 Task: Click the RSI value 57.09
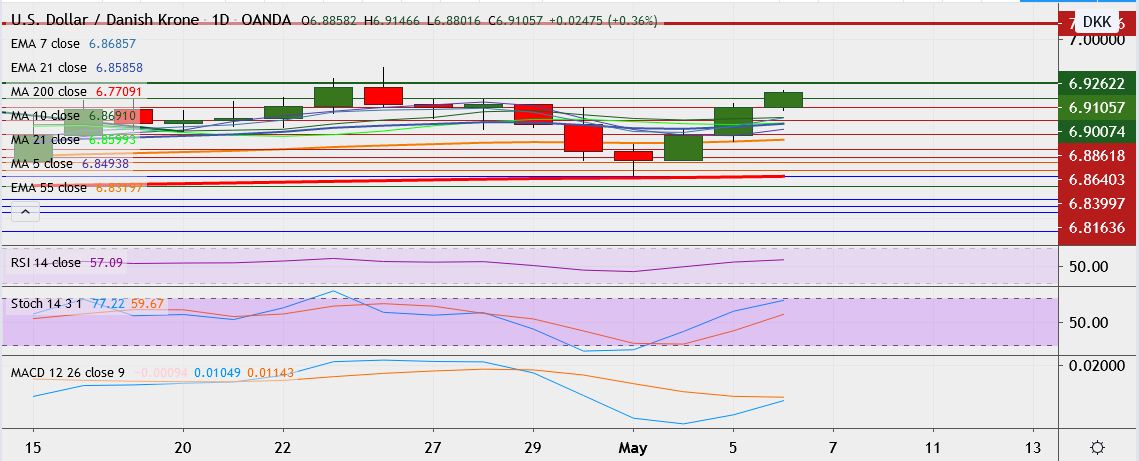[104, 263]
